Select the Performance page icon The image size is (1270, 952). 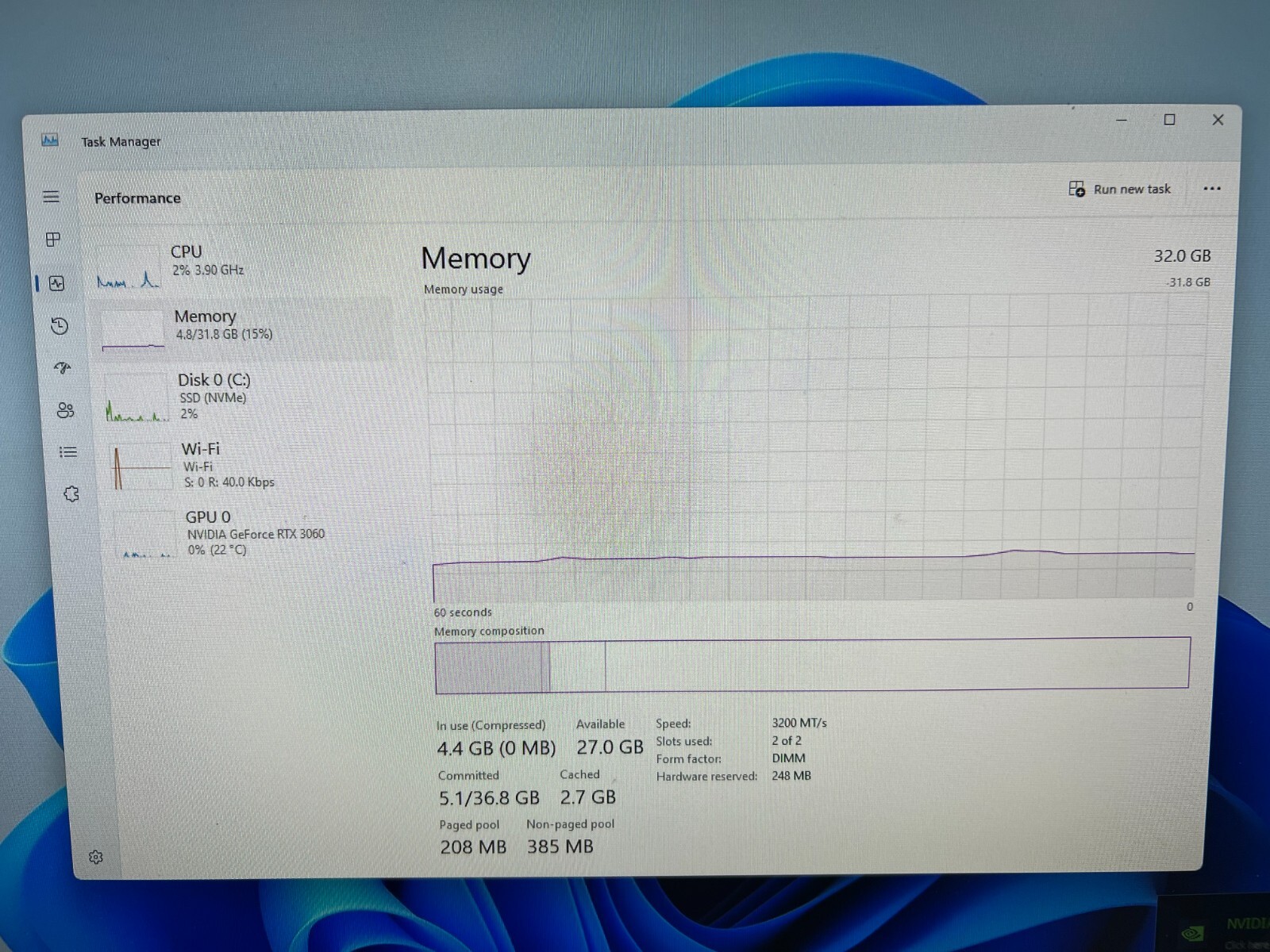[56, 283]
